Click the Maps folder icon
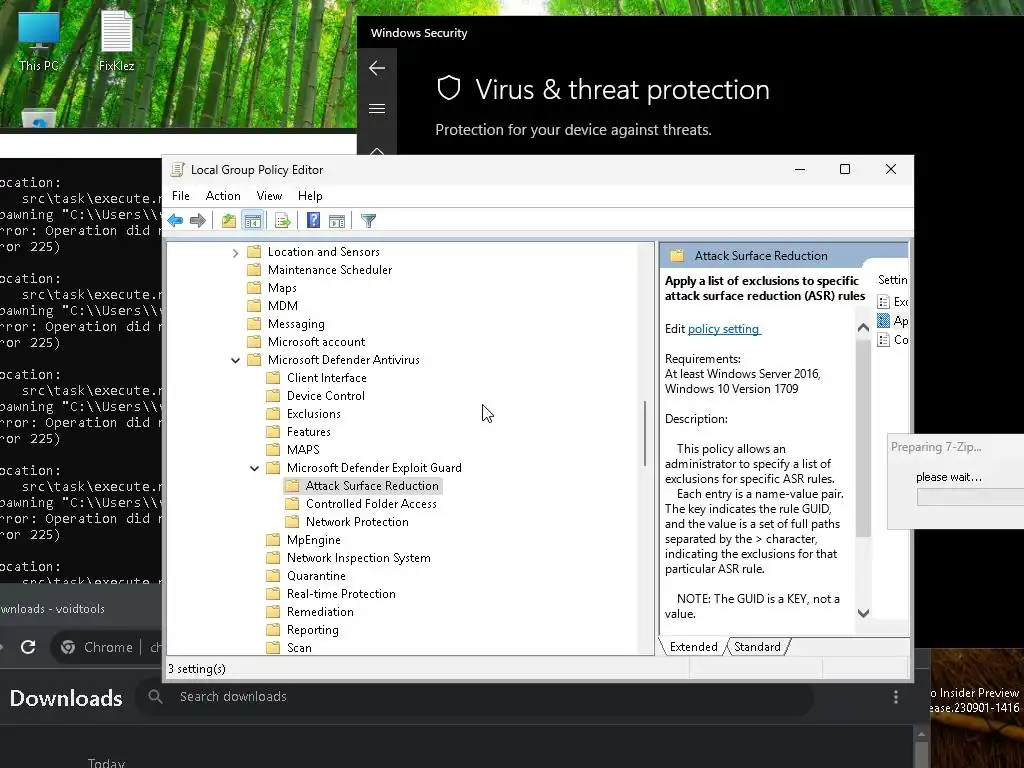 tap(254, 288)
